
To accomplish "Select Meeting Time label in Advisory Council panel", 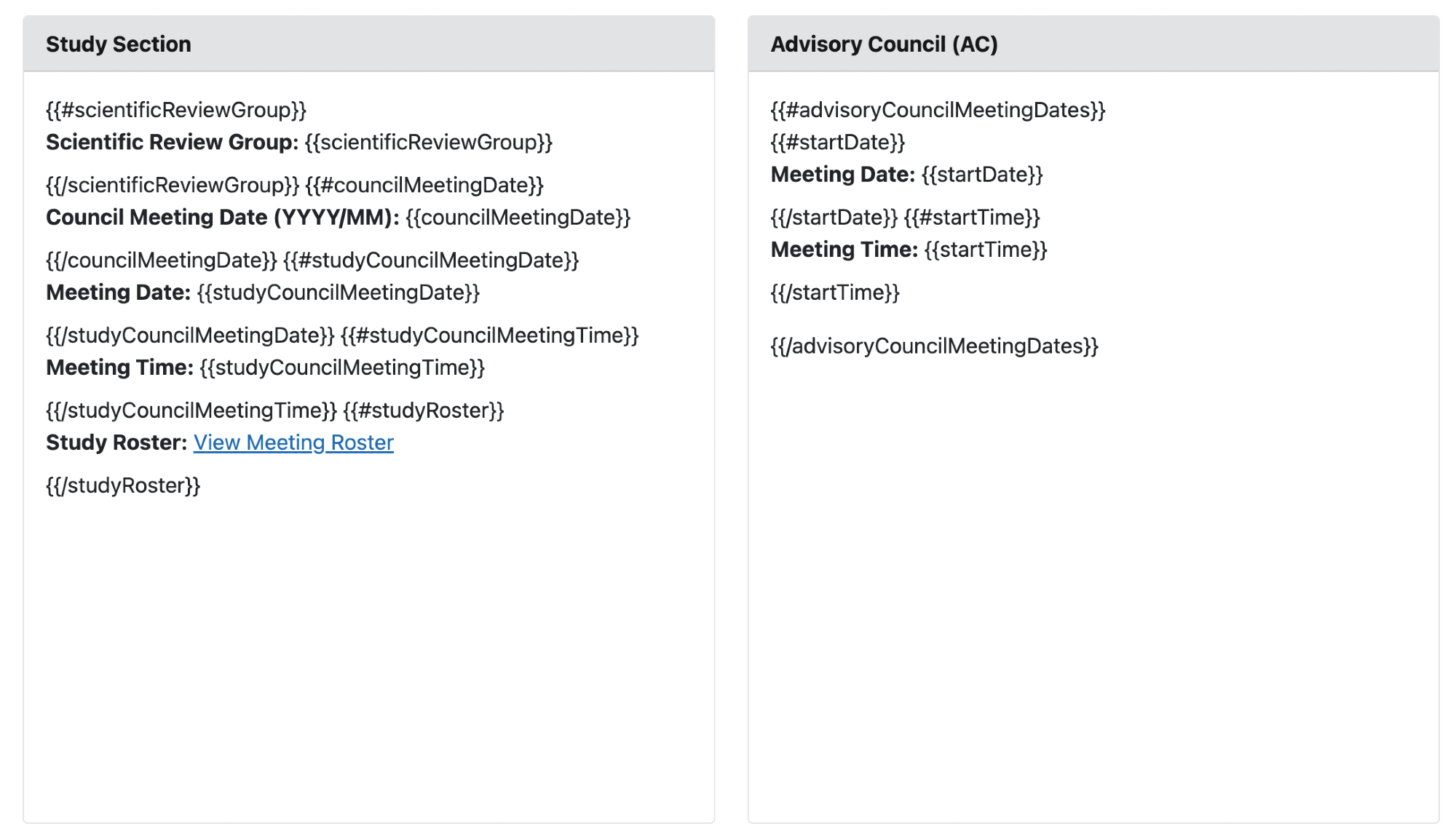I will [844, 250].
